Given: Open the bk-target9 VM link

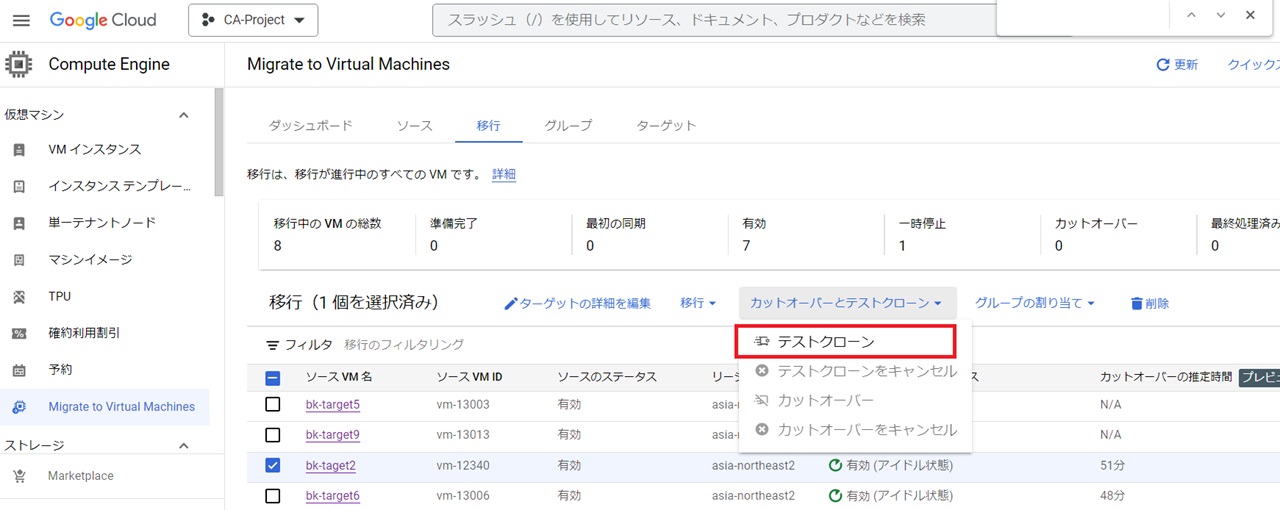Looking at the screenshot, I should pos(333,435).
